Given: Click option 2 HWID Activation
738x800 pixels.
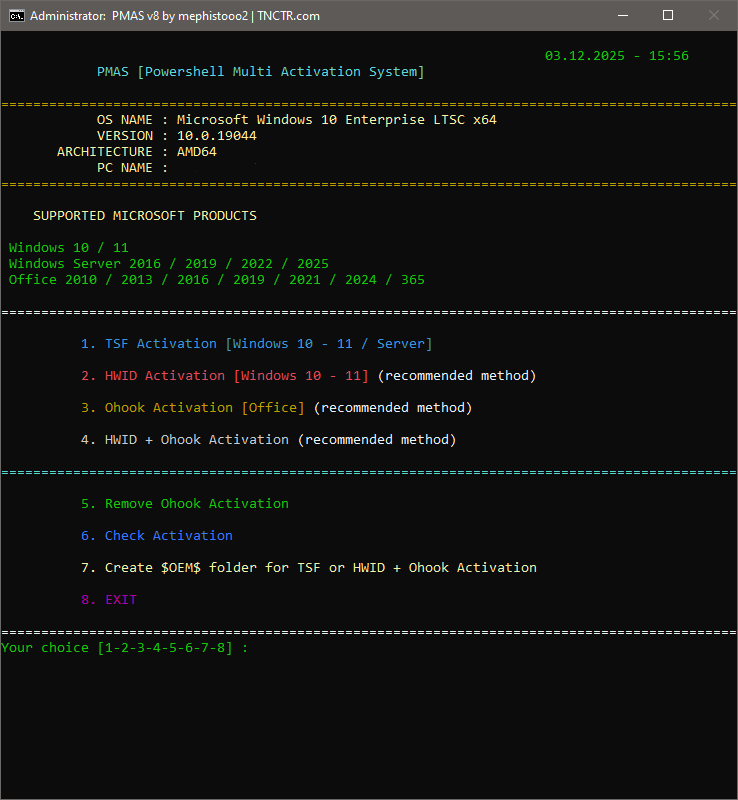Looking at the screenshot, I should pos(308,376).
